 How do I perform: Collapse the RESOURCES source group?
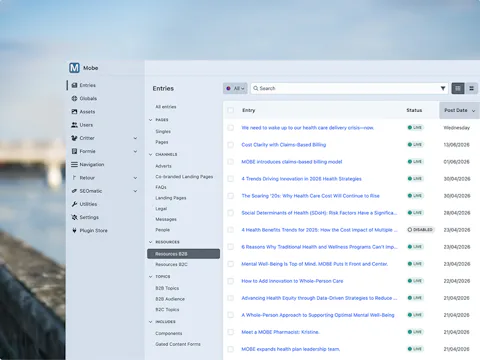[151, 242]
